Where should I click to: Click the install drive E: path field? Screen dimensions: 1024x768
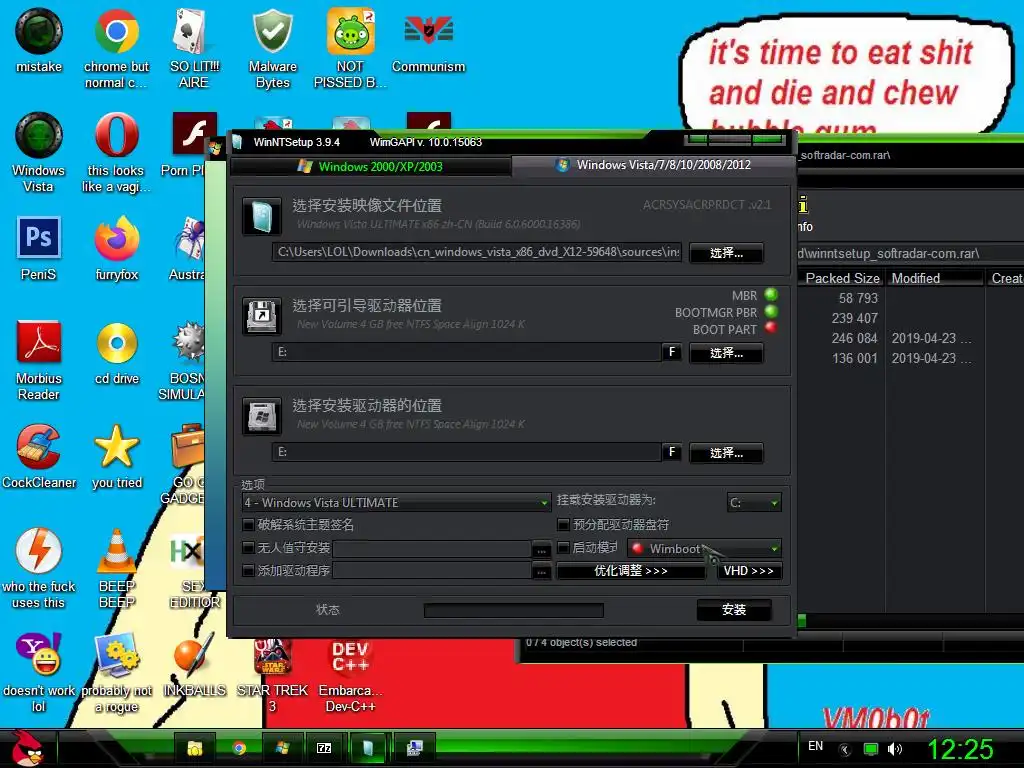466,452
